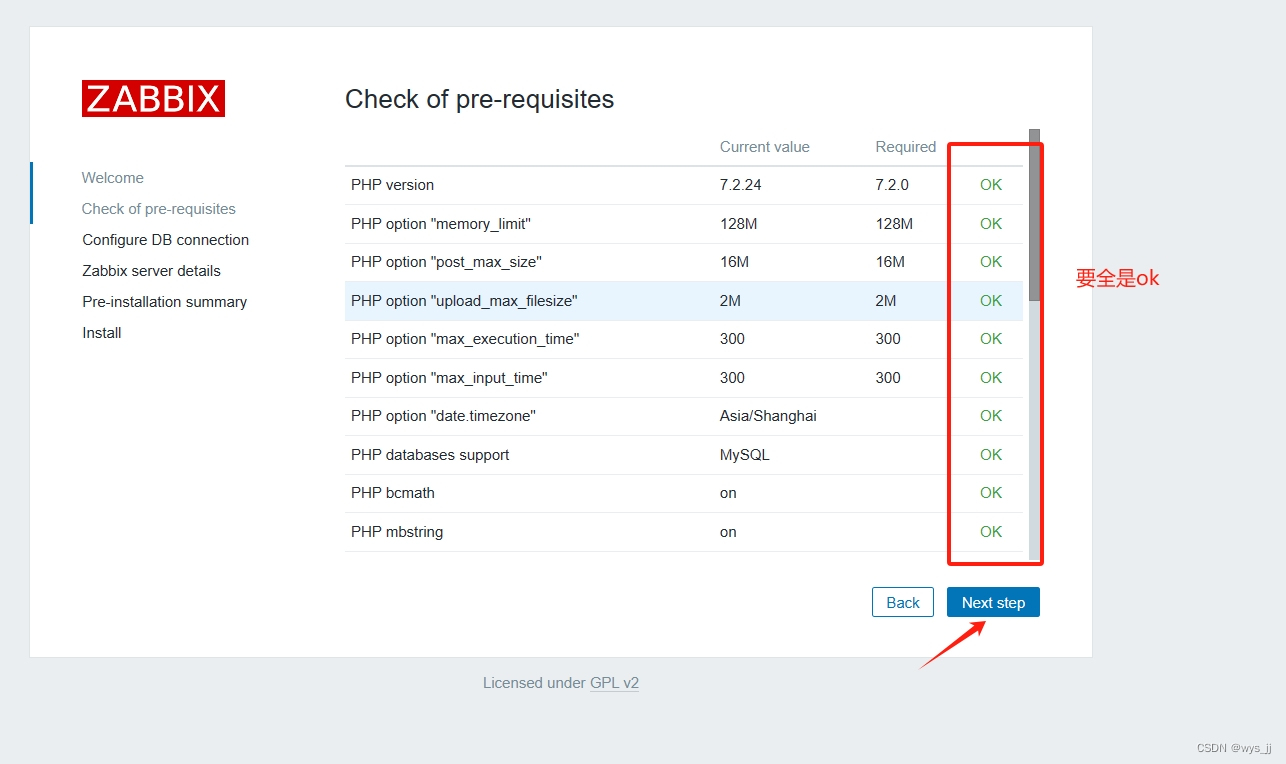Select Configure DB connection sidebar step

pos(166,240)
